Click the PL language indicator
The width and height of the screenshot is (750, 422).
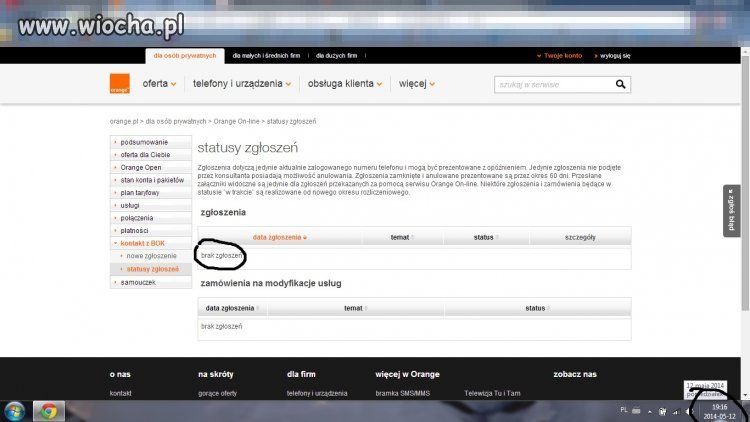[624, 410]
